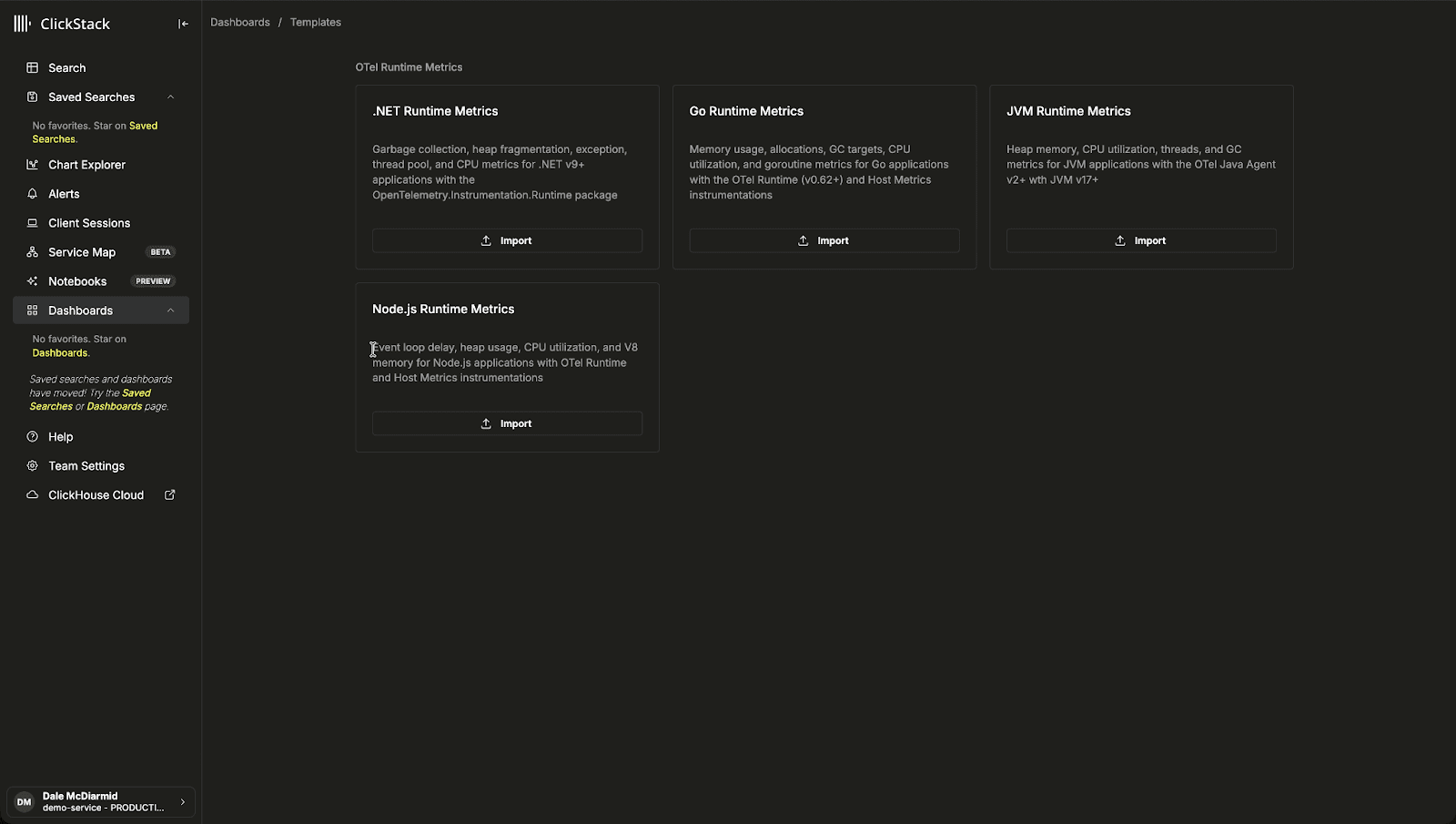Click the Alerts bell icon
1456x824 pixels.
(x=32, y=193)
